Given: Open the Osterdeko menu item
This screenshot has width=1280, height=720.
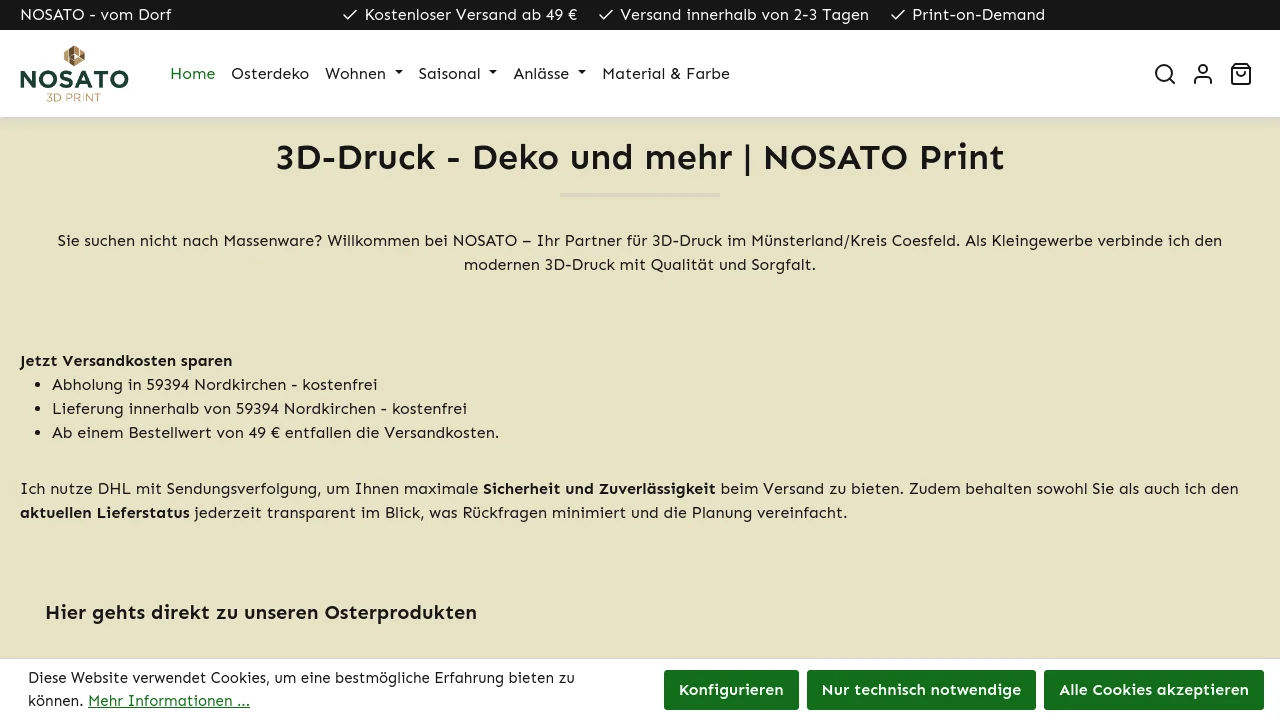Looking at the screenshot, I should click(270, 74).
